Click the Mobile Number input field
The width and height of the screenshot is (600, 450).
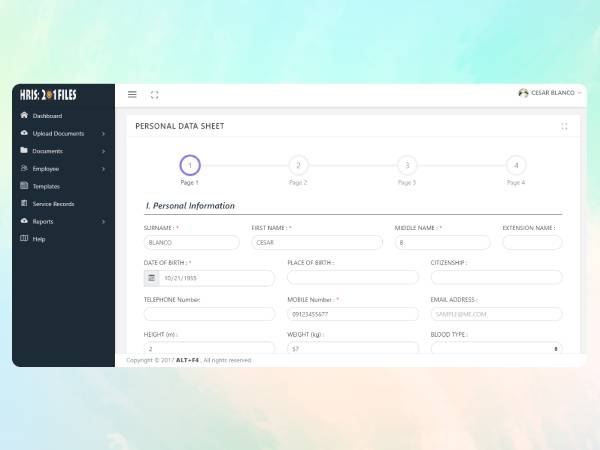pos(353,314)
